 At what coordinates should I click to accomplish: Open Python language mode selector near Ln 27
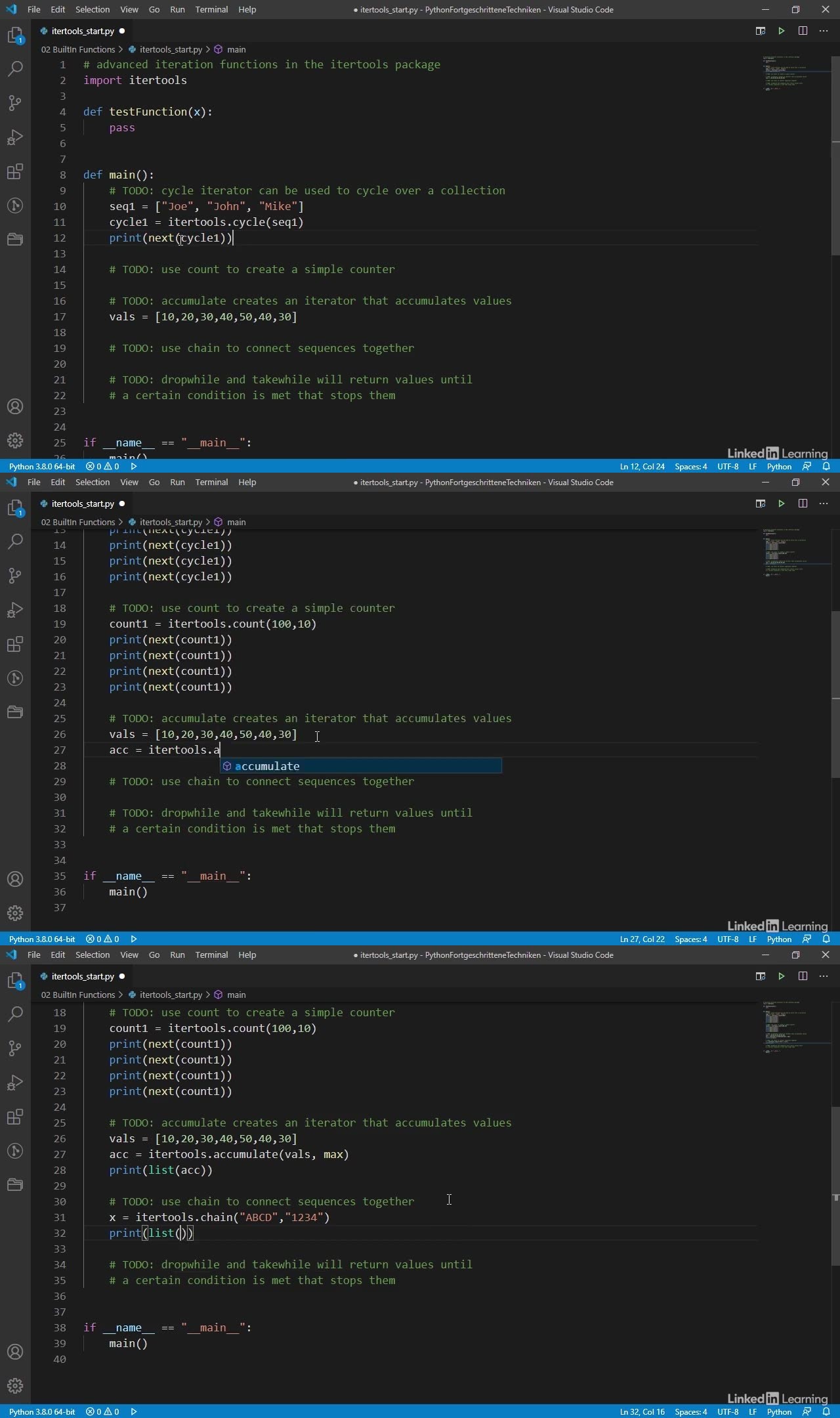779,939
